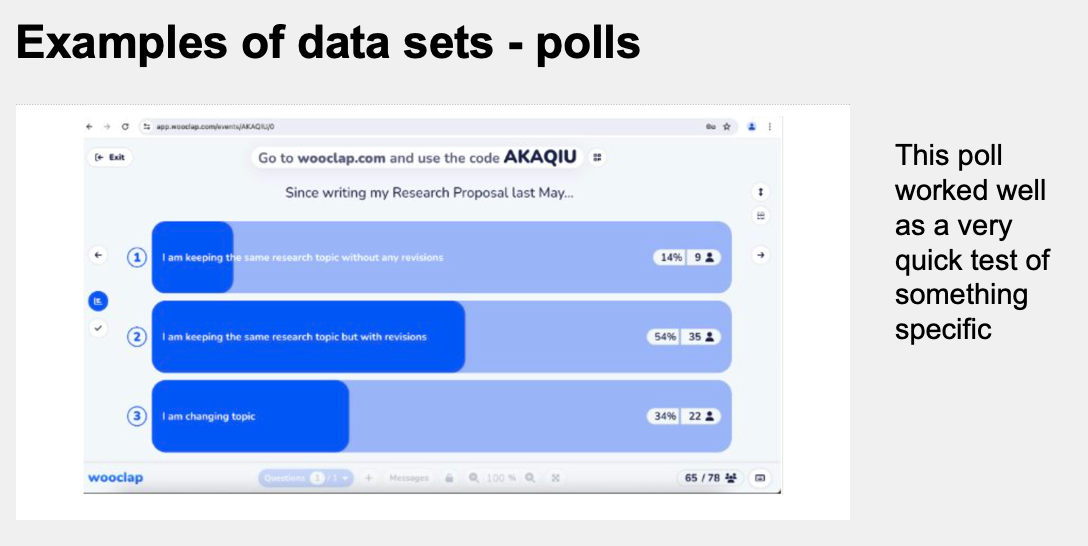Go to the next question arrow

pyautogui.click(x=761, y=255)
